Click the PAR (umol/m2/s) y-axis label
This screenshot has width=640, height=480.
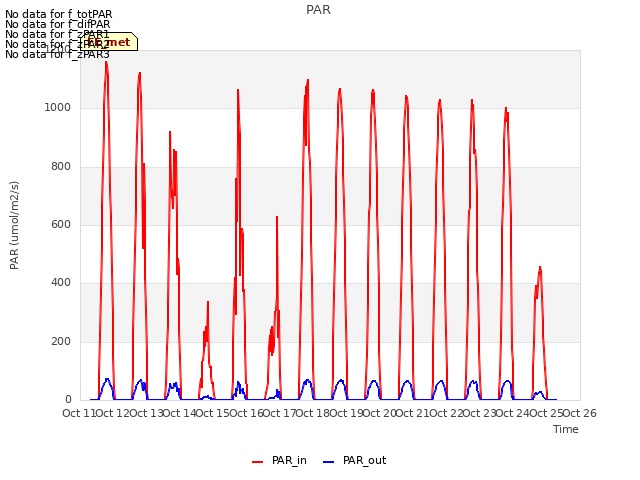click(x=14, y=225)
